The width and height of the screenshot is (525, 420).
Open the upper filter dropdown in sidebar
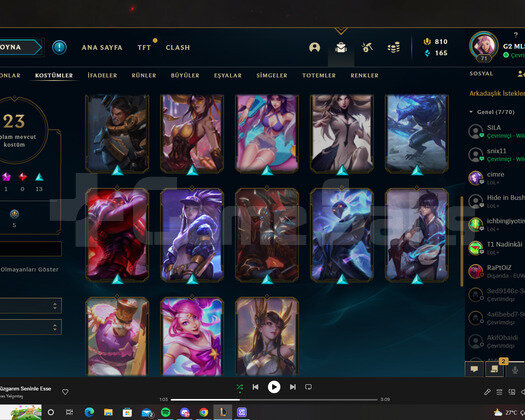(x=30, y=306)
